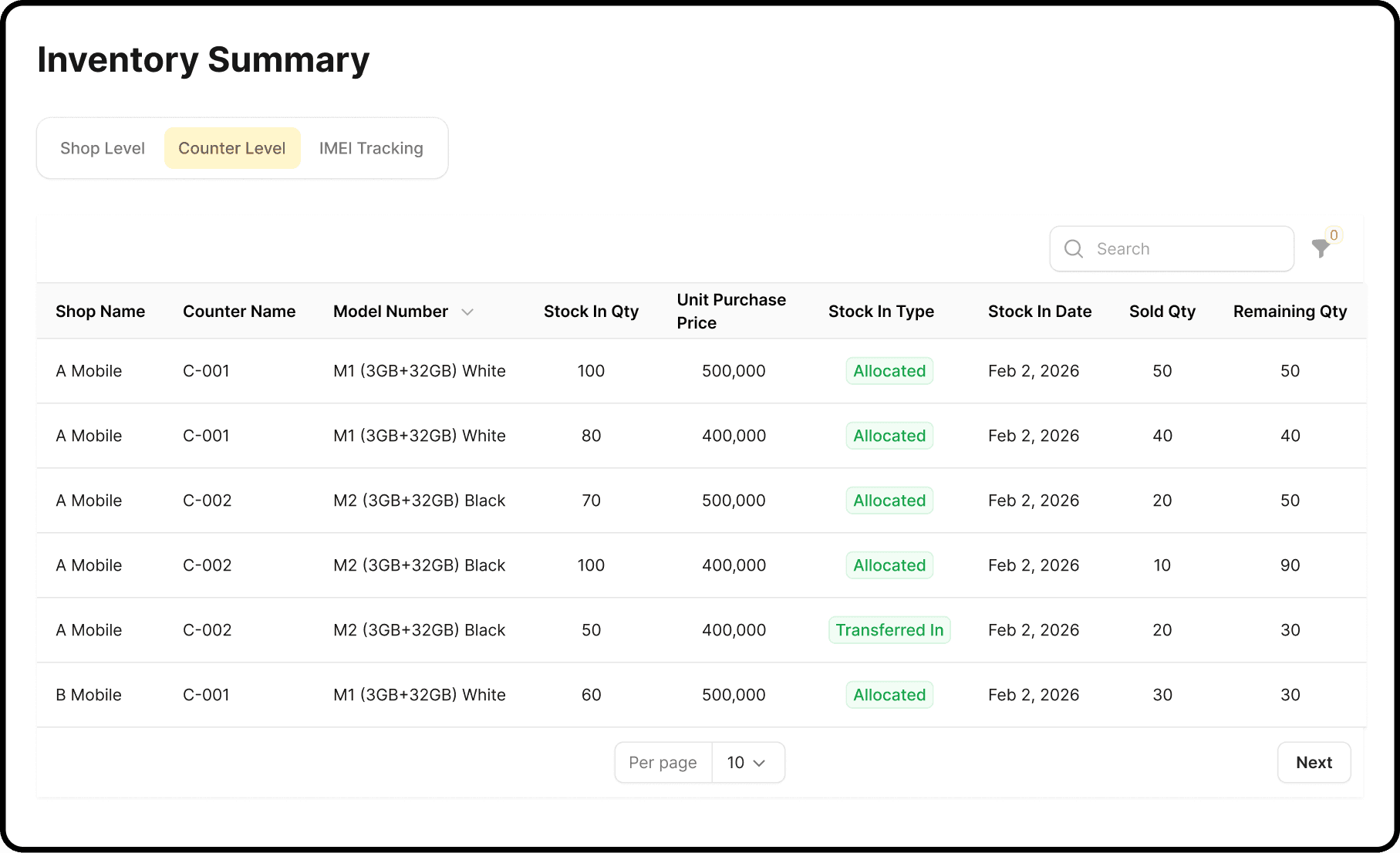1400x853 pixels.
Task: Open the per page 10 dropdown
Action: pos(747,763)
